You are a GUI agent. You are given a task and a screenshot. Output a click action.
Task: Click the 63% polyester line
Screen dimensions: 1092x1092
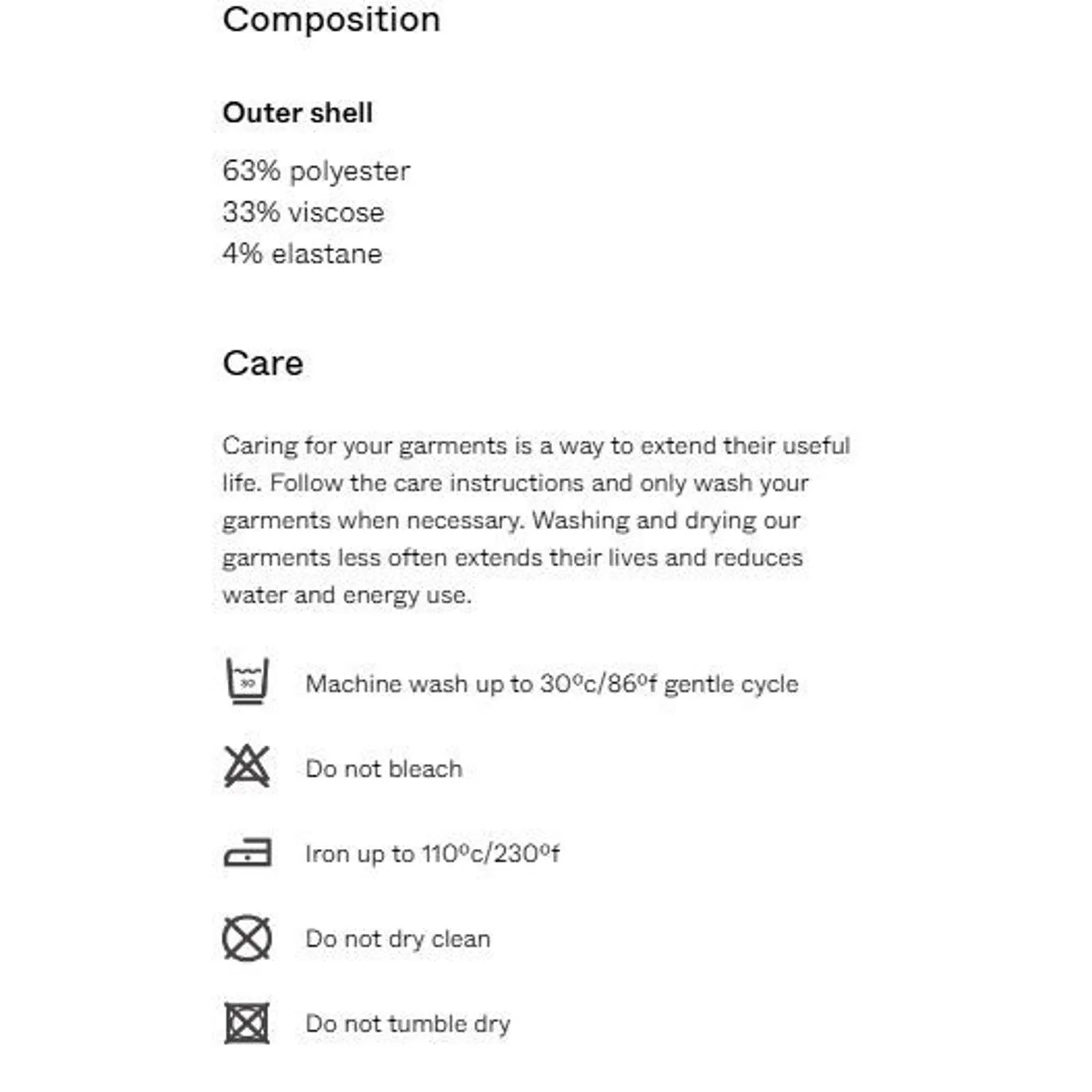point(316,171)
